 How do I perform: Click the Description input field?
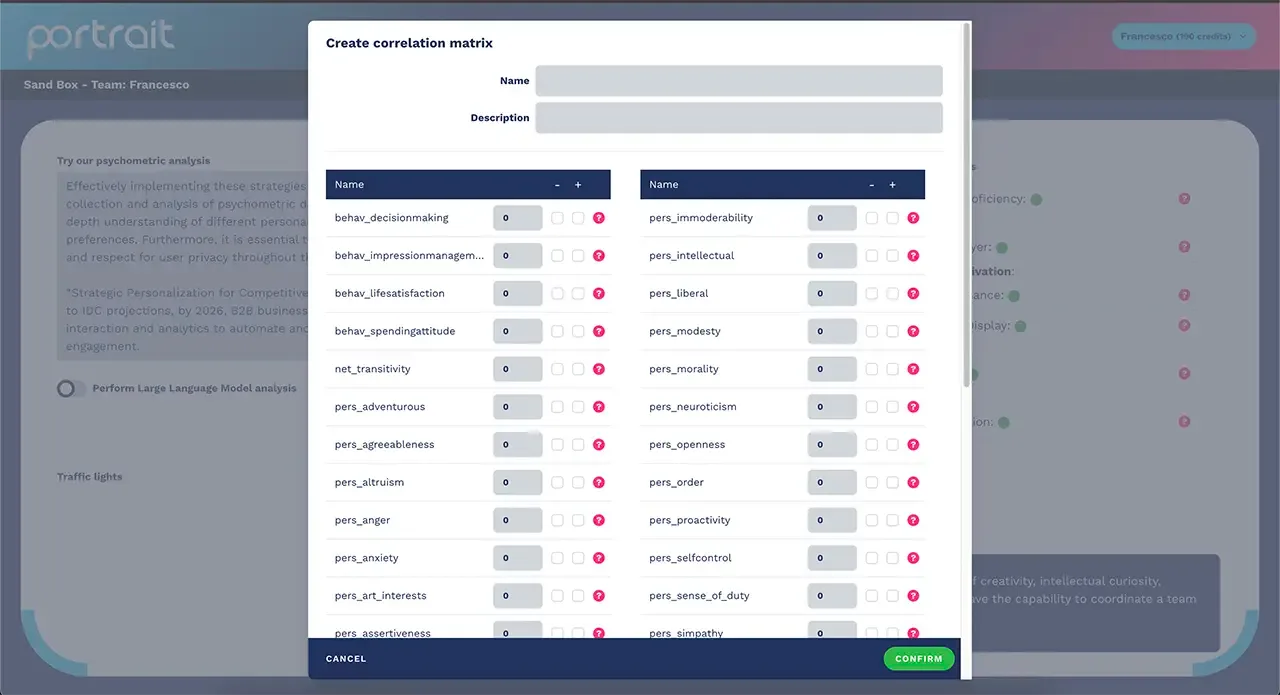click(x=739, y=118)
